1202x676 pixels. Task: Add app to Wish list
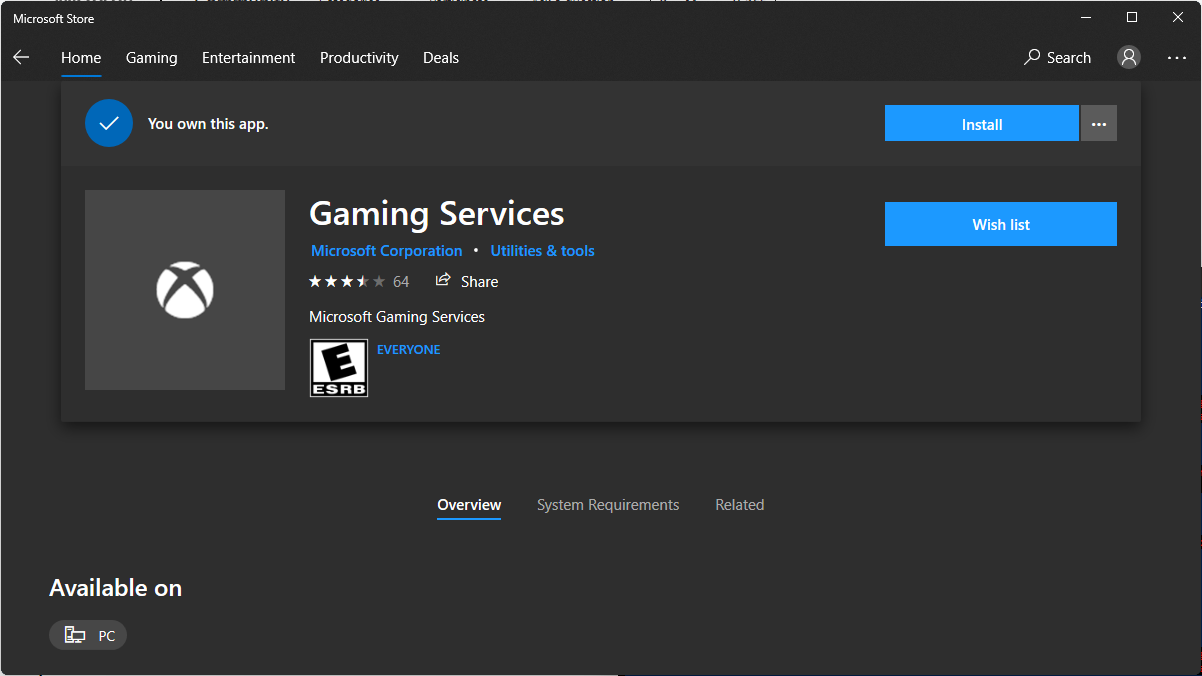(1001, 224)
